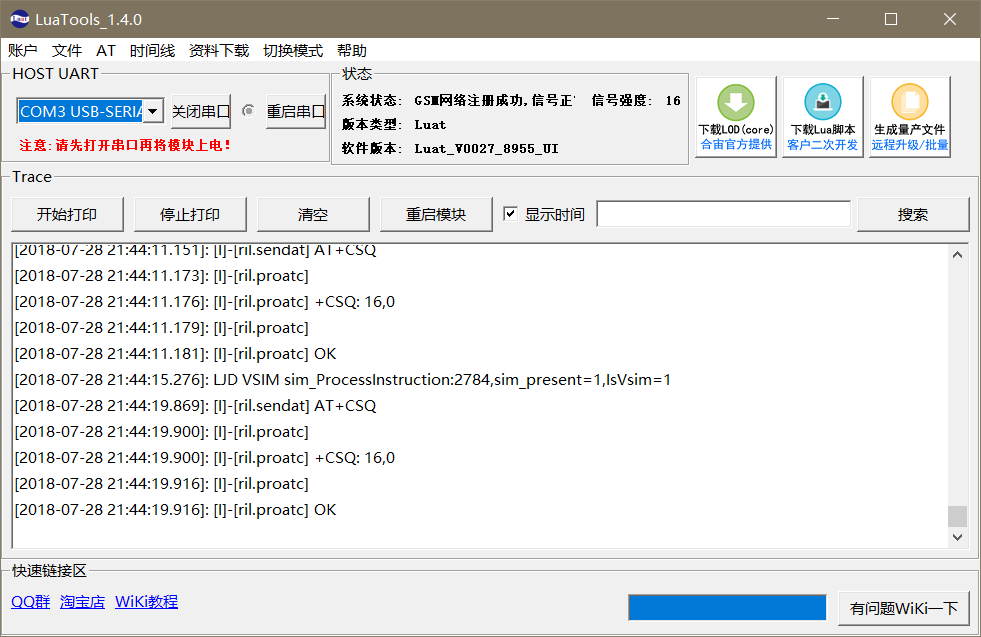
Task: Open the WiKi教程 link
Action: (x=146, y=602)
